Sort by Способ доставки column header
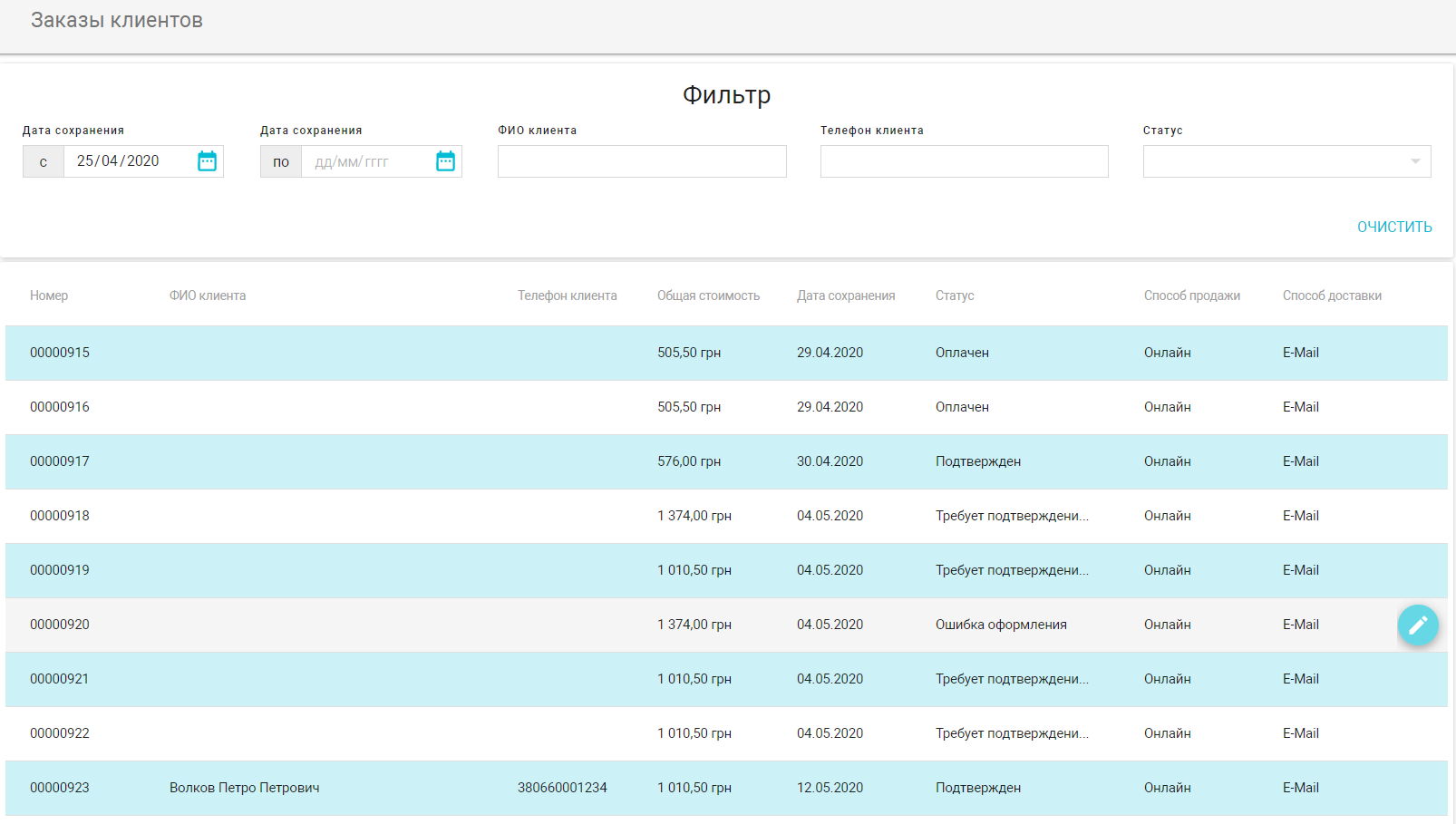Image resolution: width=1456 pixels, height=824 pixels. 1332,296
